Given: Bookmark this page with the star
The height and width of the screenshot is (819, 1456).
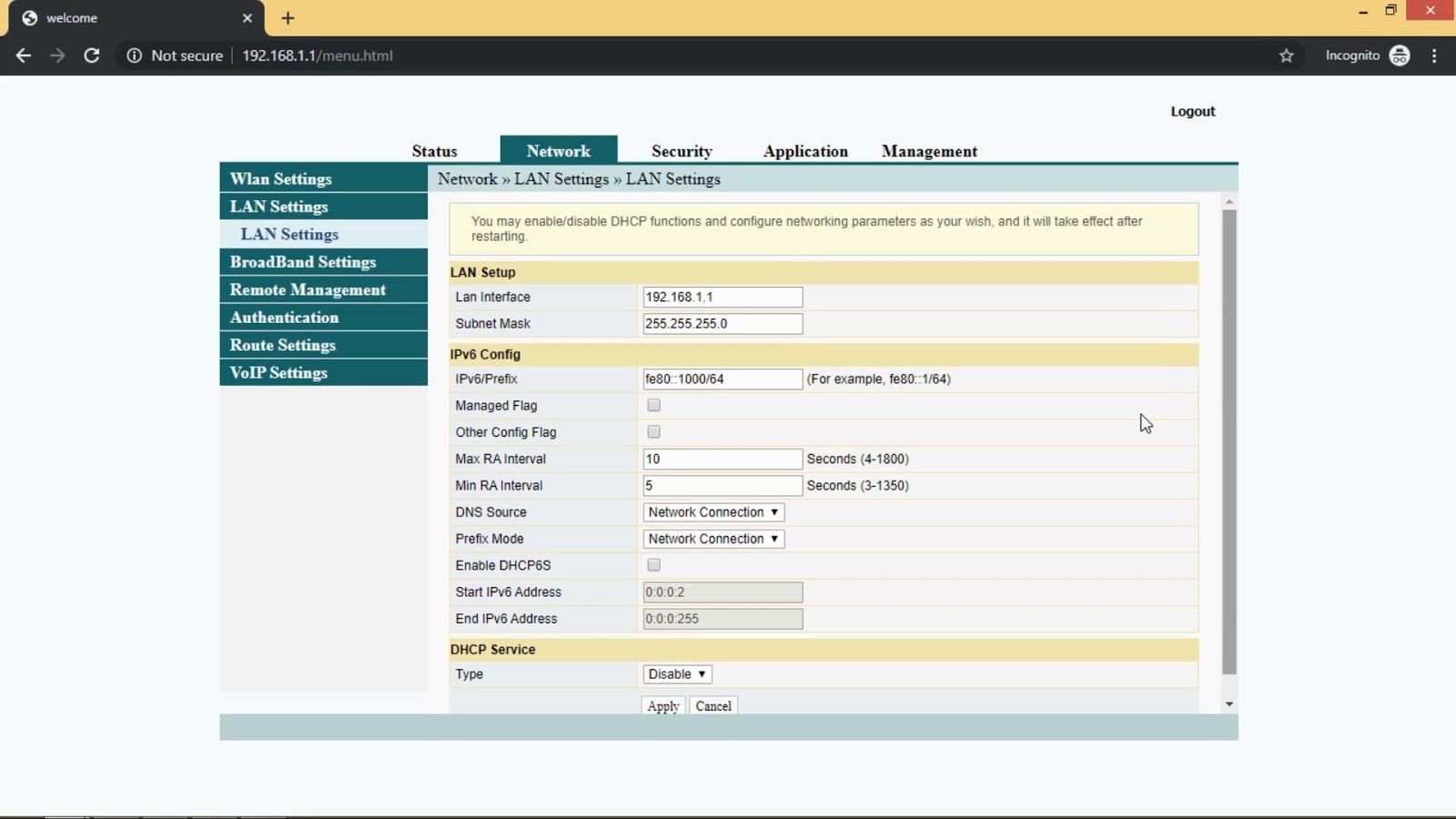Looking at the screenshot, I should pyautogui.click(x=1286, y=56).
